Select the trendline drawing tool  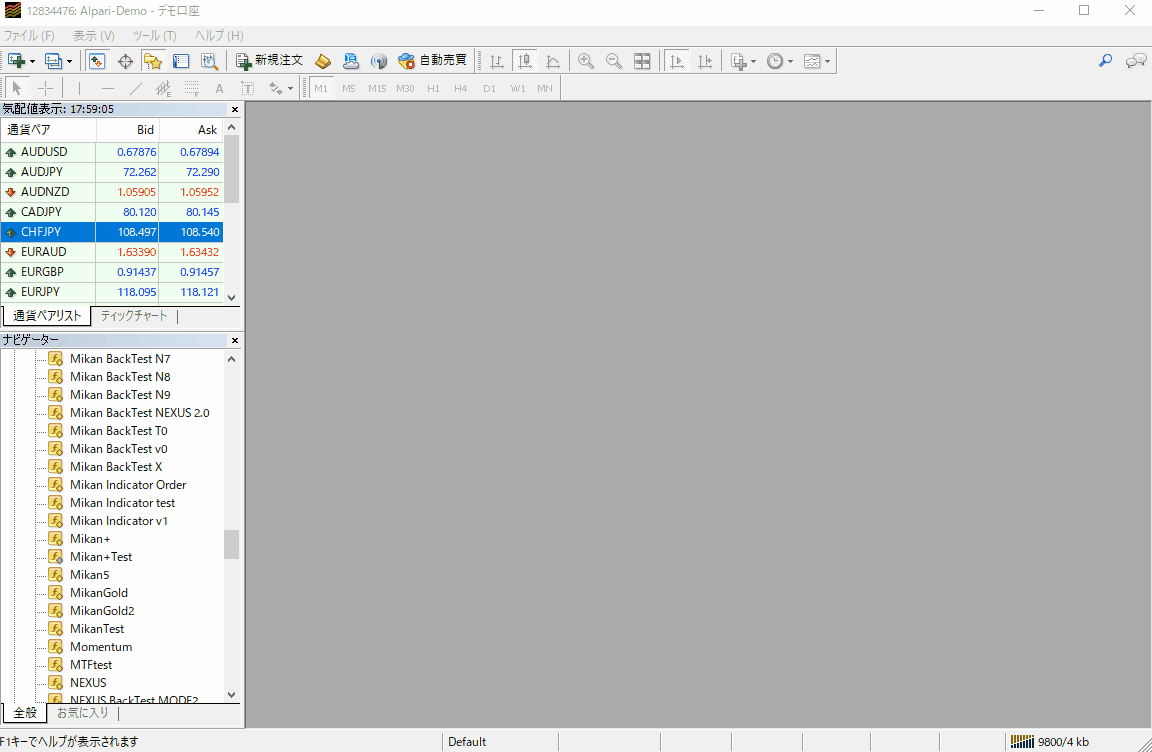point(136,88)
